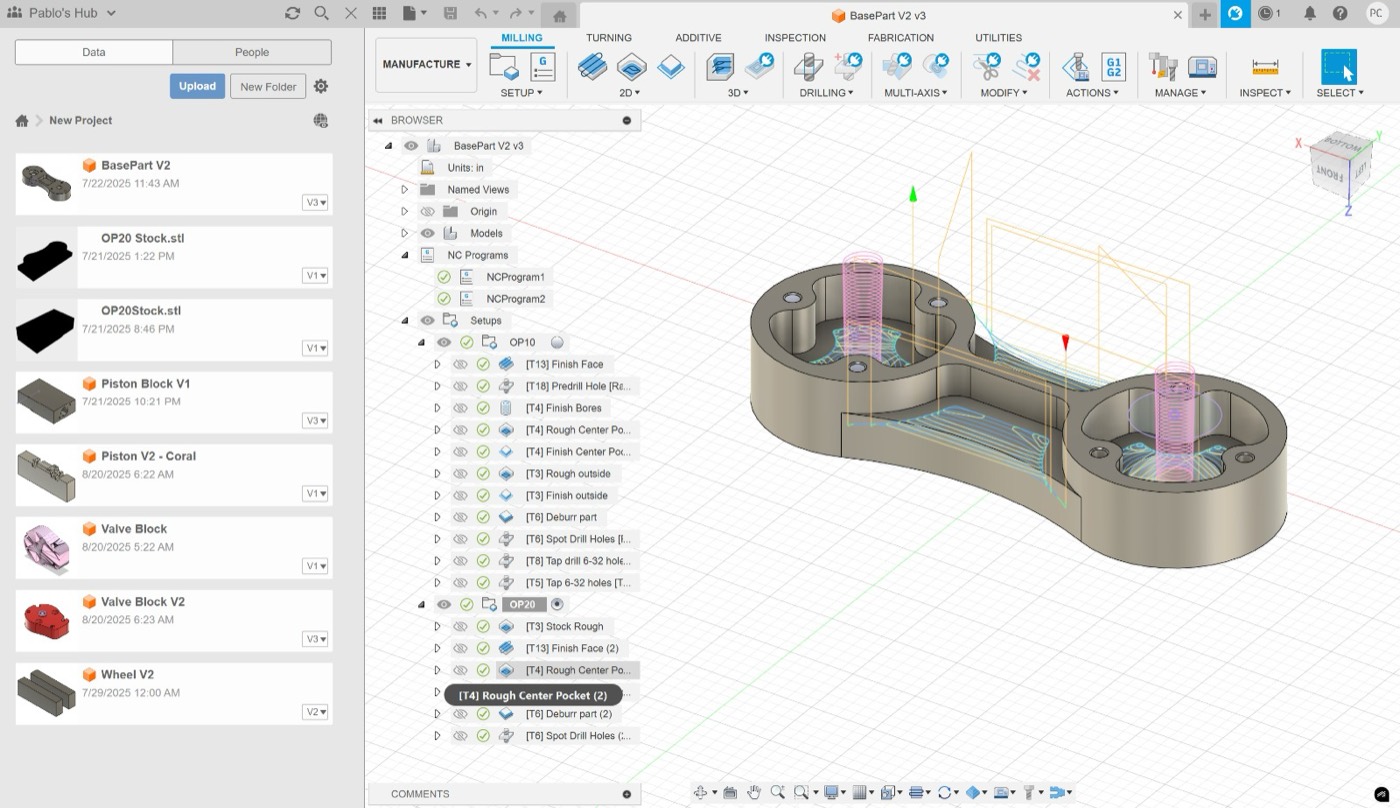Click the Measure icon under Inspect
Viewport: 1400px width, 808px height.
pos(1265,67)
